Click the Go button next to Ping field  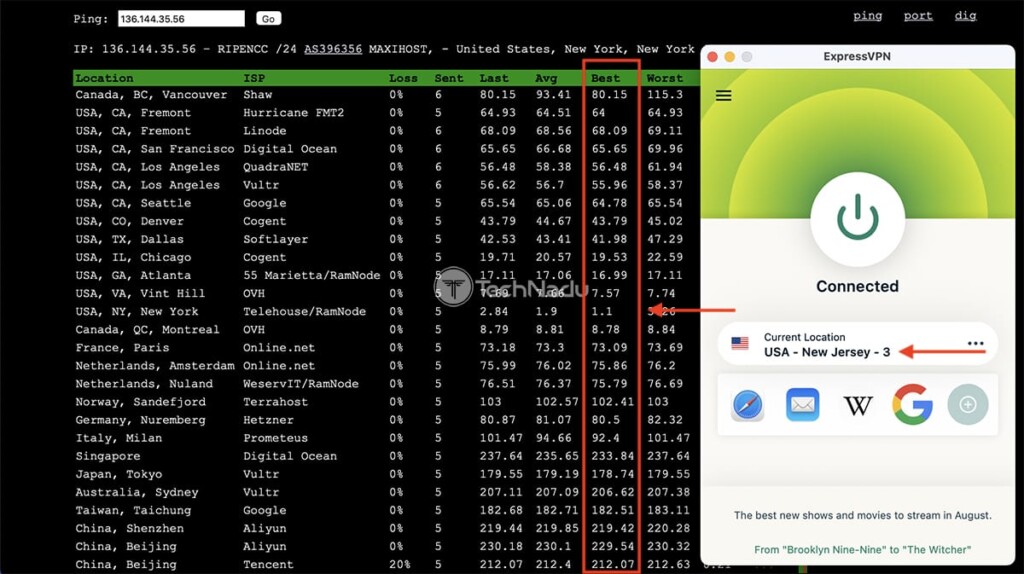click(x=268, y=19)
